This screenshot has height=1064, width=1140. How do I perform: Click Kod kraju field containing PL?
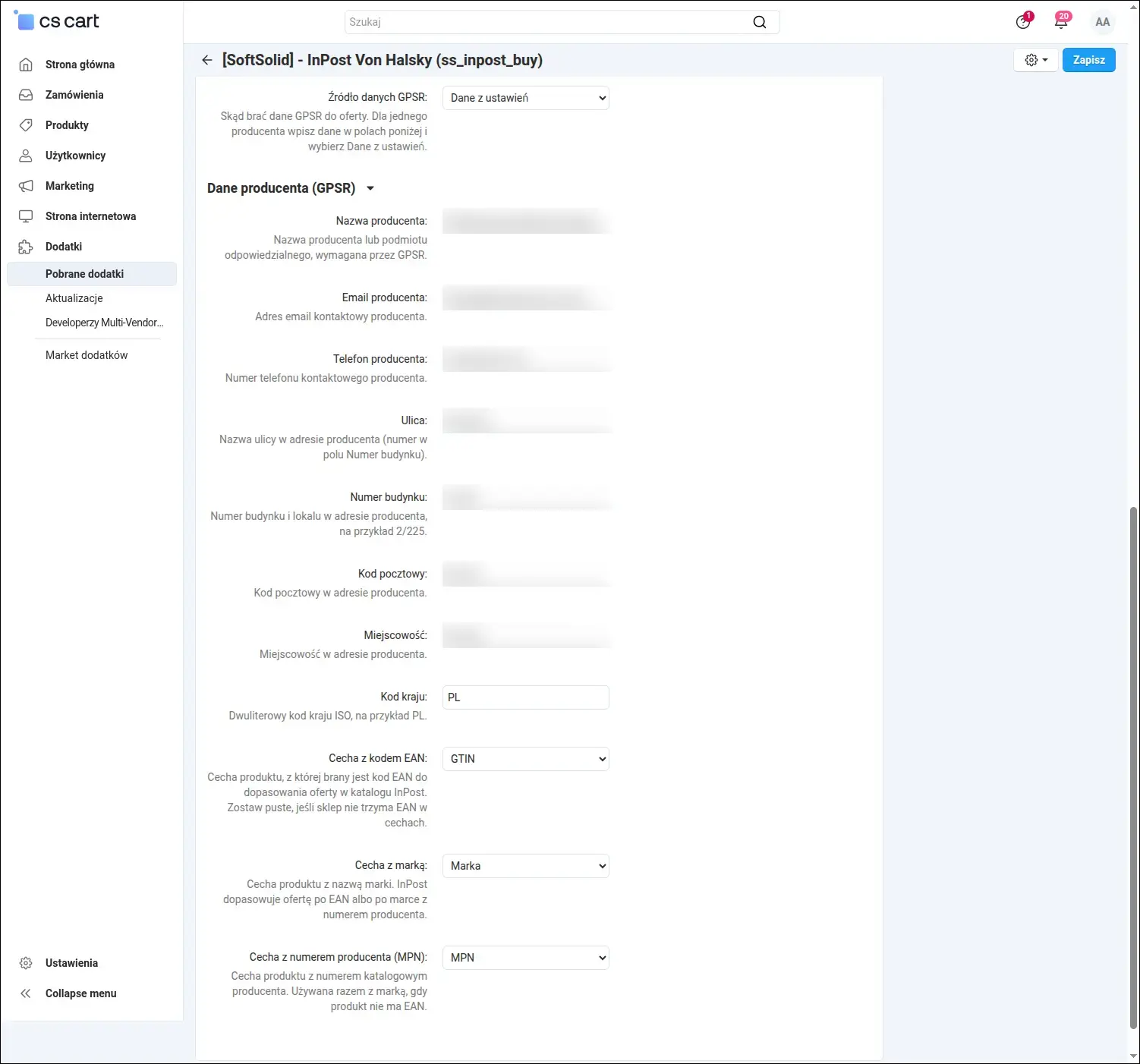526,697
